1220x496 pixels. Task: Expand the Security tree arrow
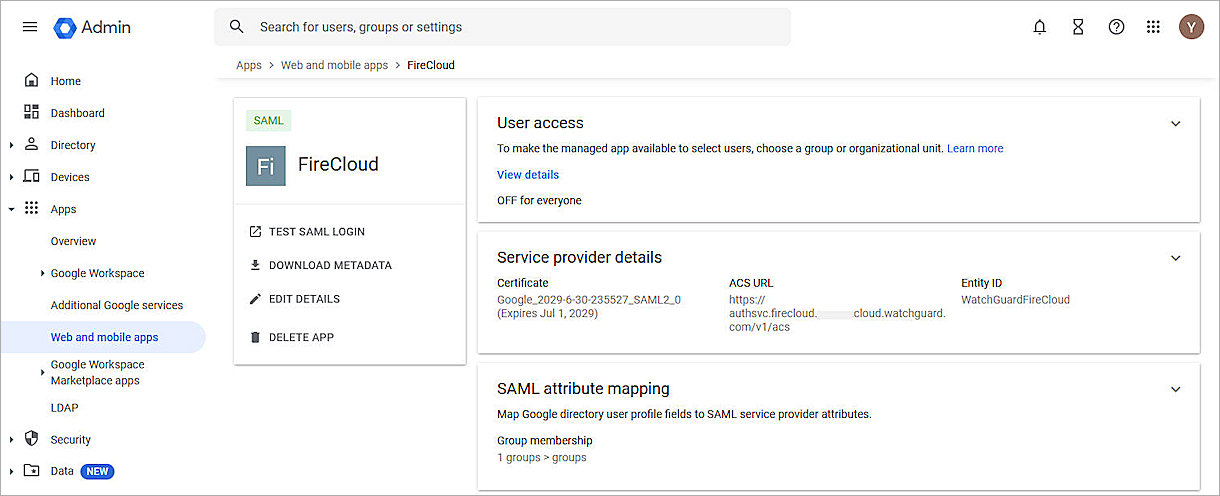point(11,440)
